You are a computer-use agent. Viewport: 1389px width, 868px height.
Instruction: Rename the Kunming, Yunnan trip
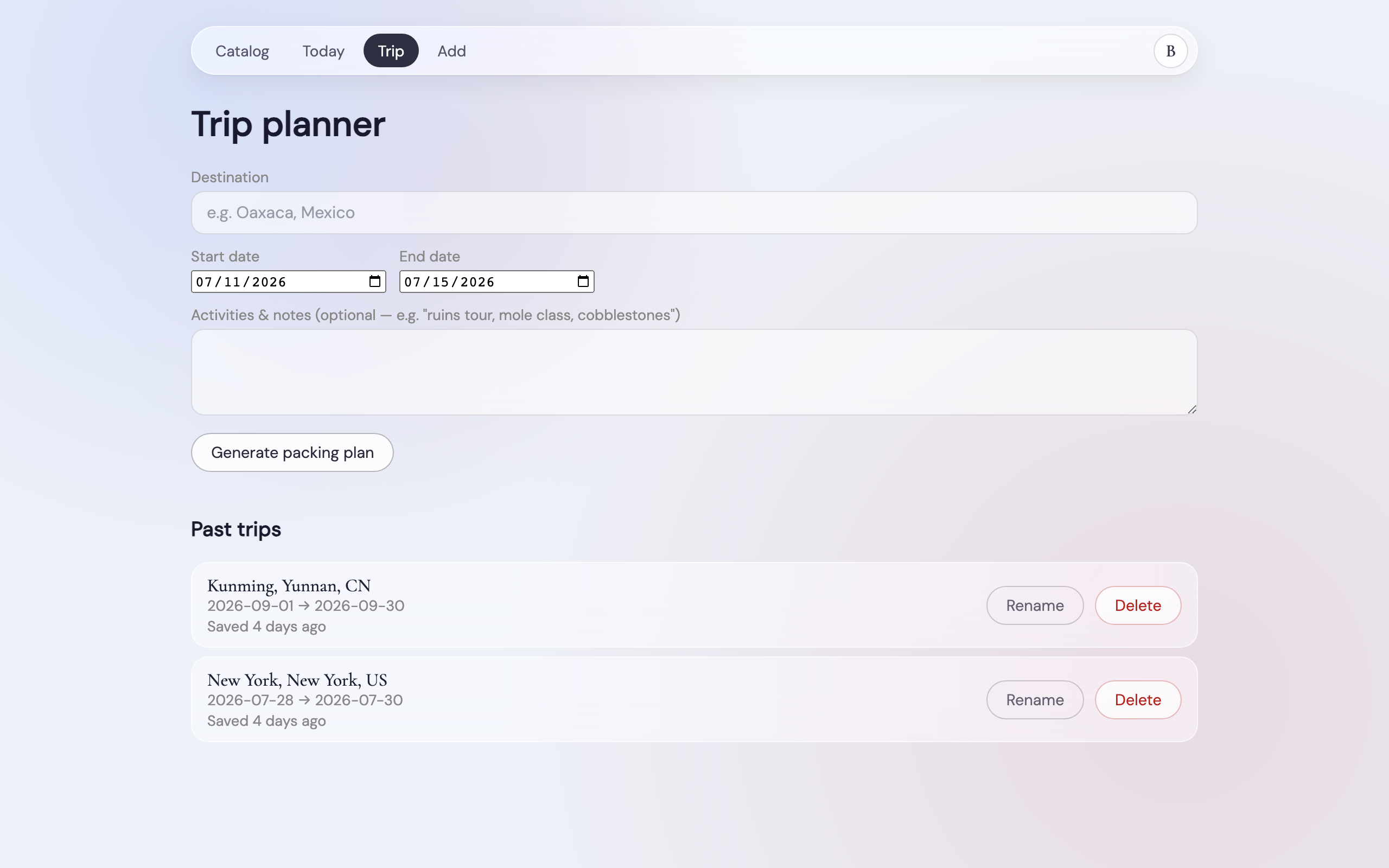pyautogui.click(x=1035, y=605)
